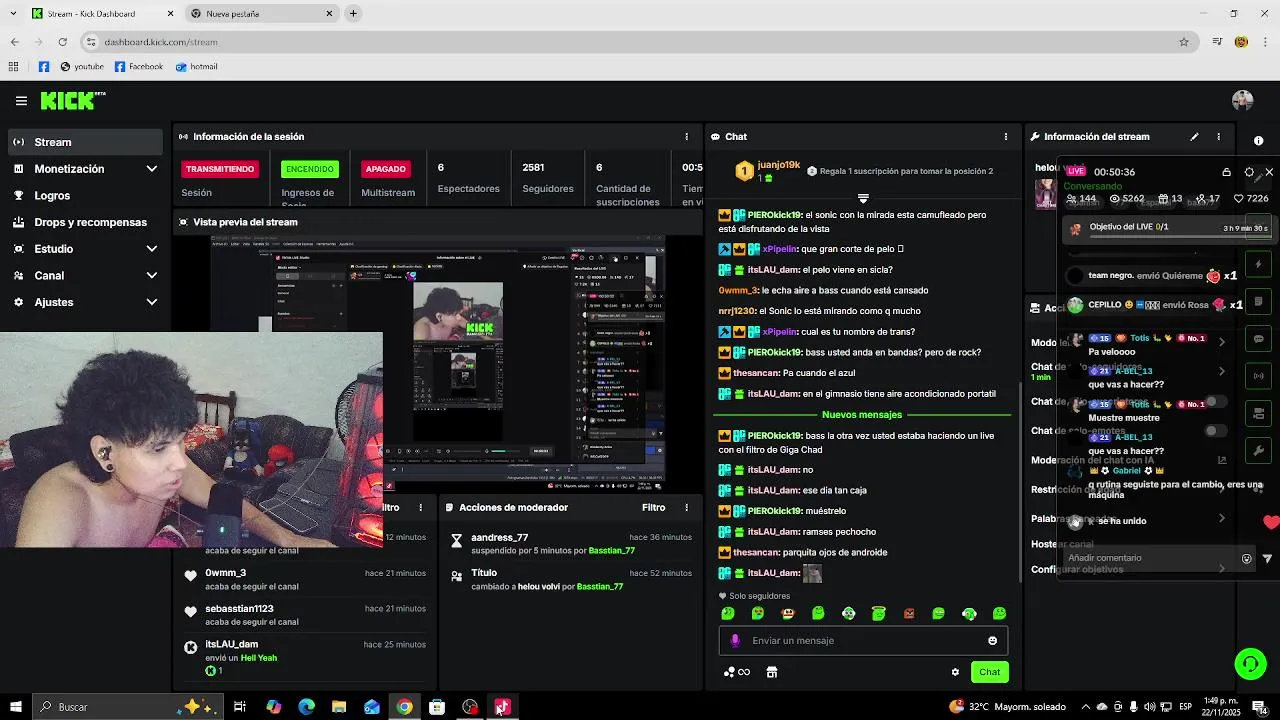
Task: Open Logros in the sidebar
Action: coord(85,196)
